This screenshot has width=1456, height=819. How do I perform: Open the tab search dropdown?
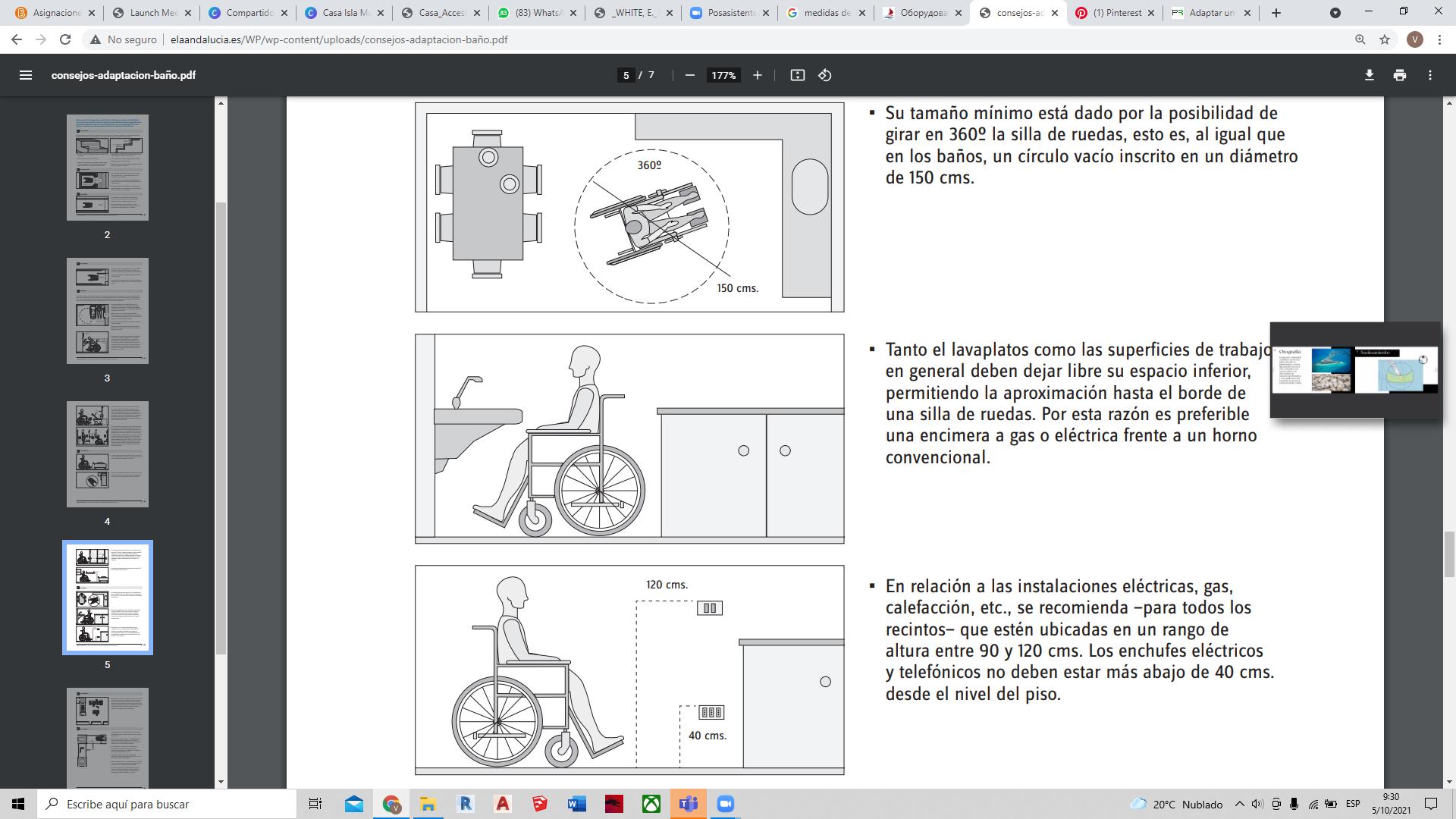pyautogui.click(x=1335, y=13)
